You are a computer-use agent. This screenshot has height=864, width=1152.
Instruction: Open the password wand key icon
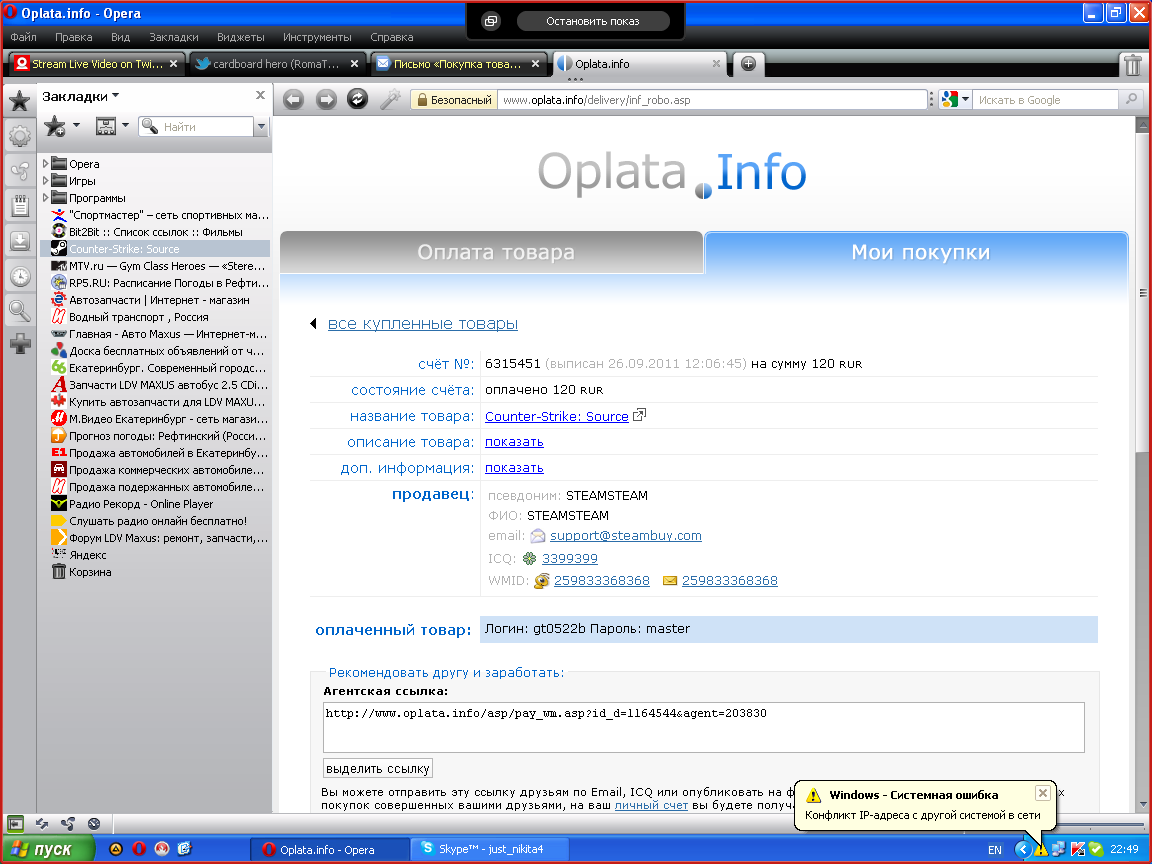tap(390, 99)
